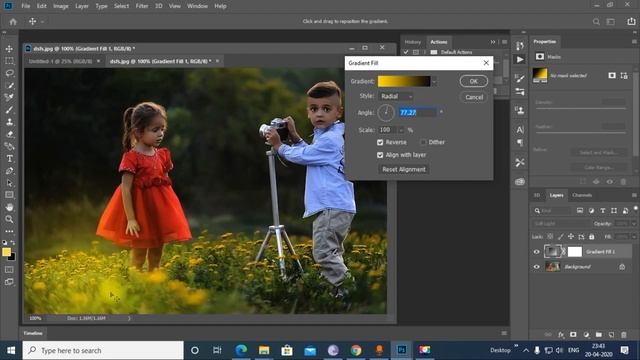Click OK in Gradient Fill dialog
The width and height of the screenshot is (640, 360).
pyautogui.click(x=473, y=81)
